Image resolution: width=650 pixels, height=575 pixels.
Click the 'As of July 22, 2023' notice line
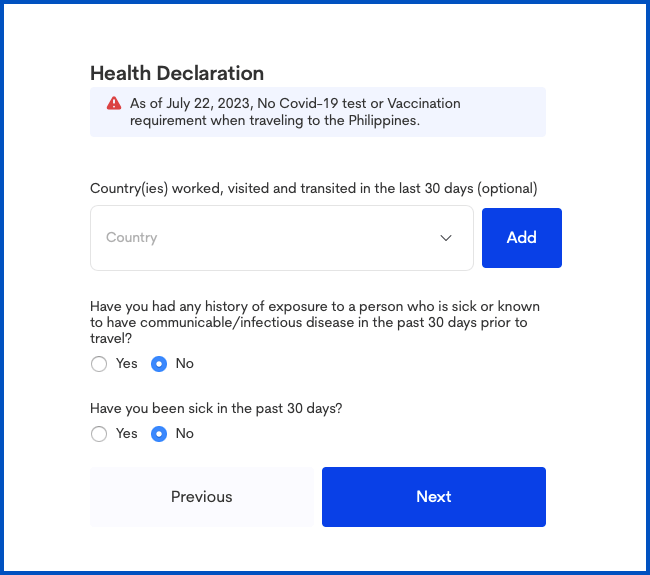[x=295, y=103]
